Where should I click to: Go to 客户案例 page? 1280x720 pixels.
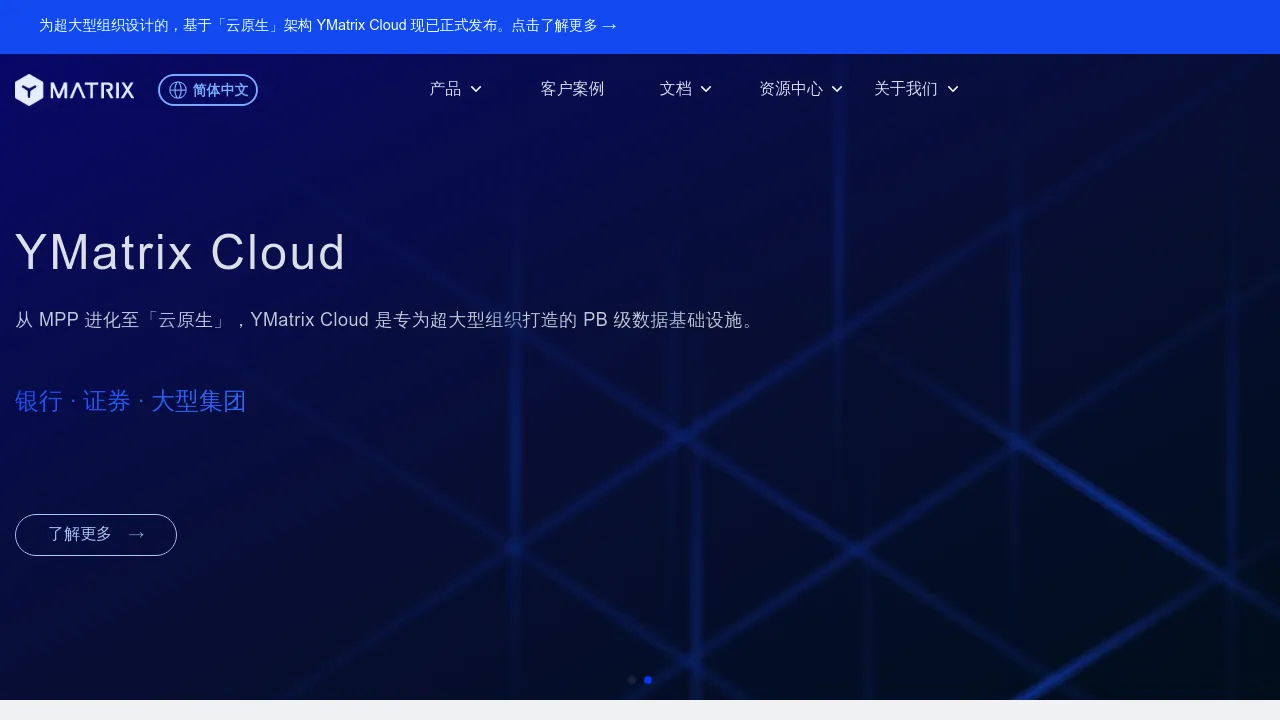pyautogui.click(x=572, y=89)
